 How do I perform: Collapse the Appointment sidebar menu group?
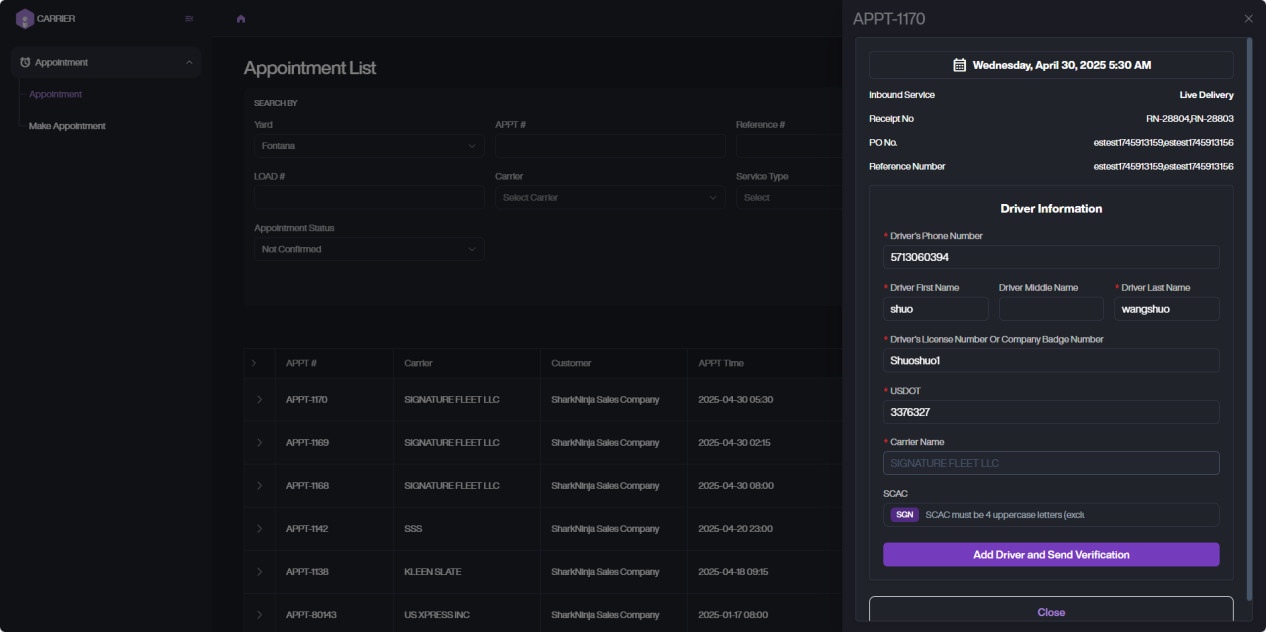click(189, 62)
